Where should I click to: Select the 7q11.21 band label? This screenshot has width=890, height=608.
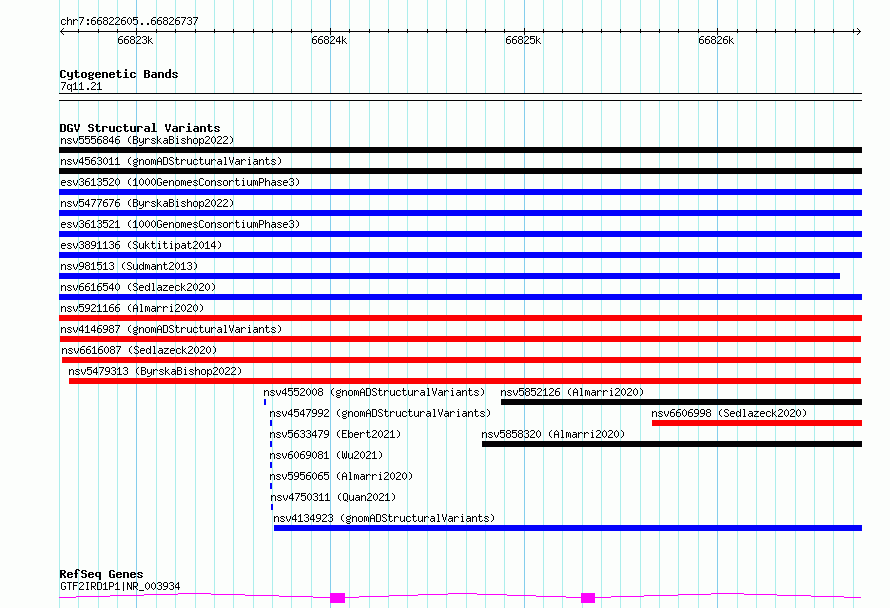tap(81, 86)
